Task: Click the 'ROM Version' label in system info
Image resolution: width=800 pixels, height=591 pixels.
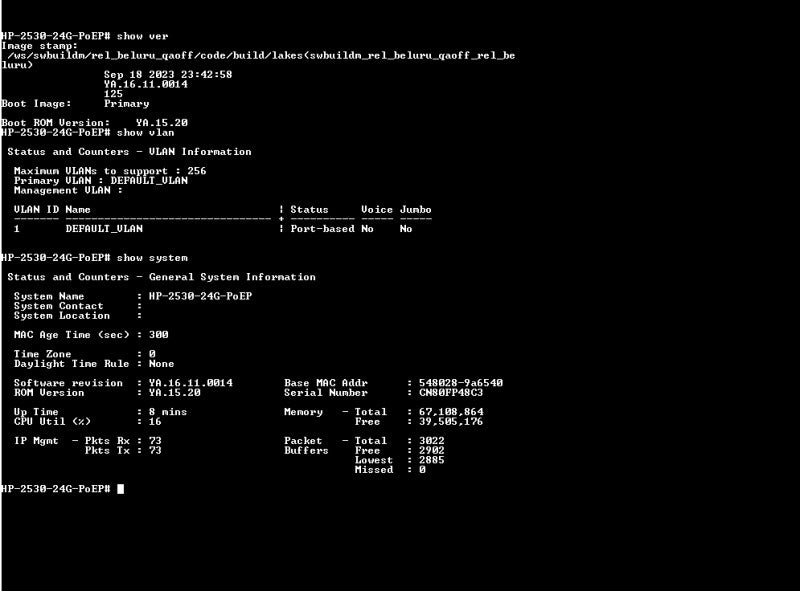Action: [49, 393]
